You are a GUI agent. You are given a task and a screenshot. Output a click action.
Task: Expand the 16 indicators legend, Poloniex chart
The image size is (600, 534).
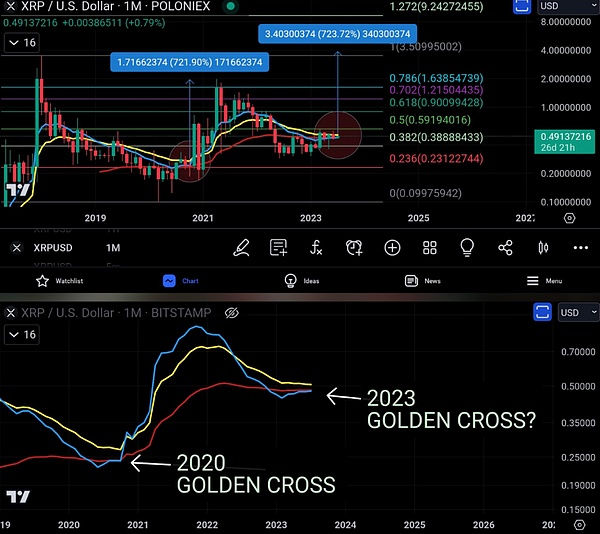(22, 42)
